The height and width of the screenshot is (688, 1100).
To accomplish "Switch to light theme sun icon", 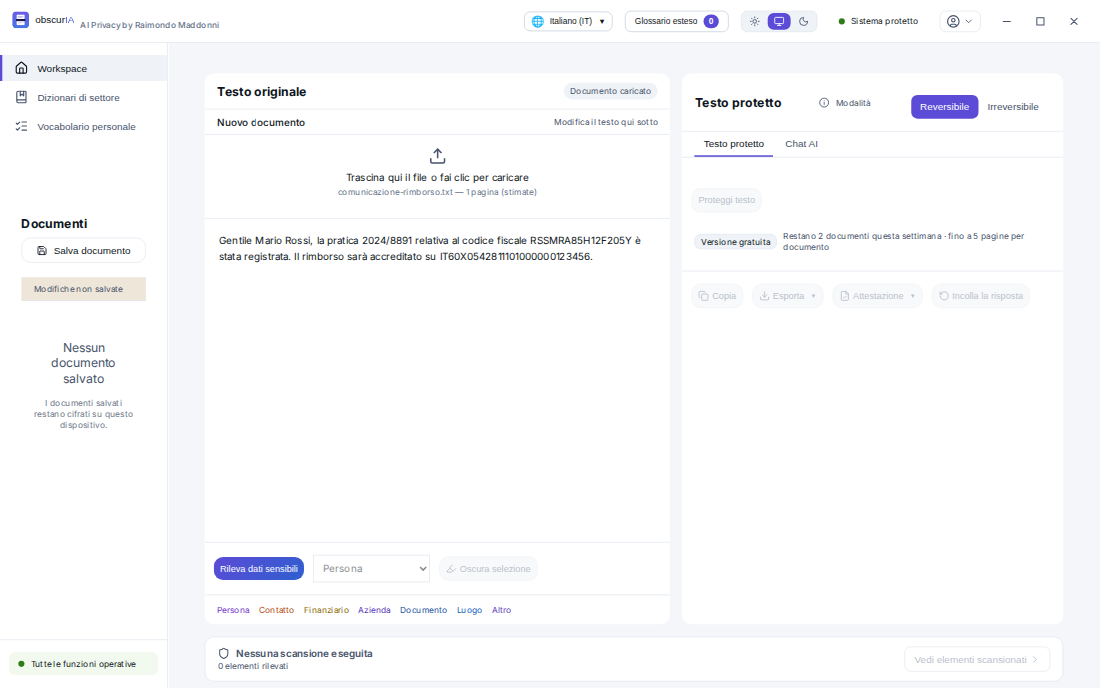I will [754, 21].
